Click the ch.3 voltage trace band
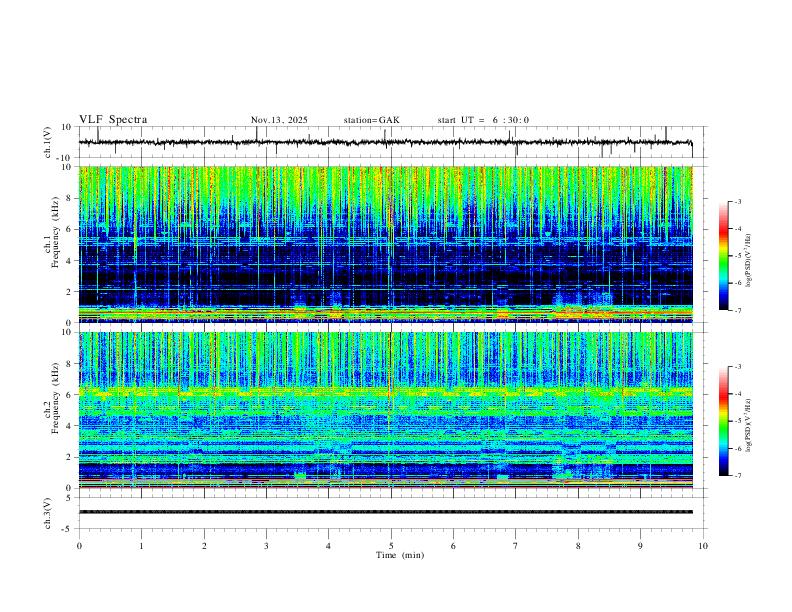Image resolution: width=792 pixels, height=612 pixels. (385, 512)
